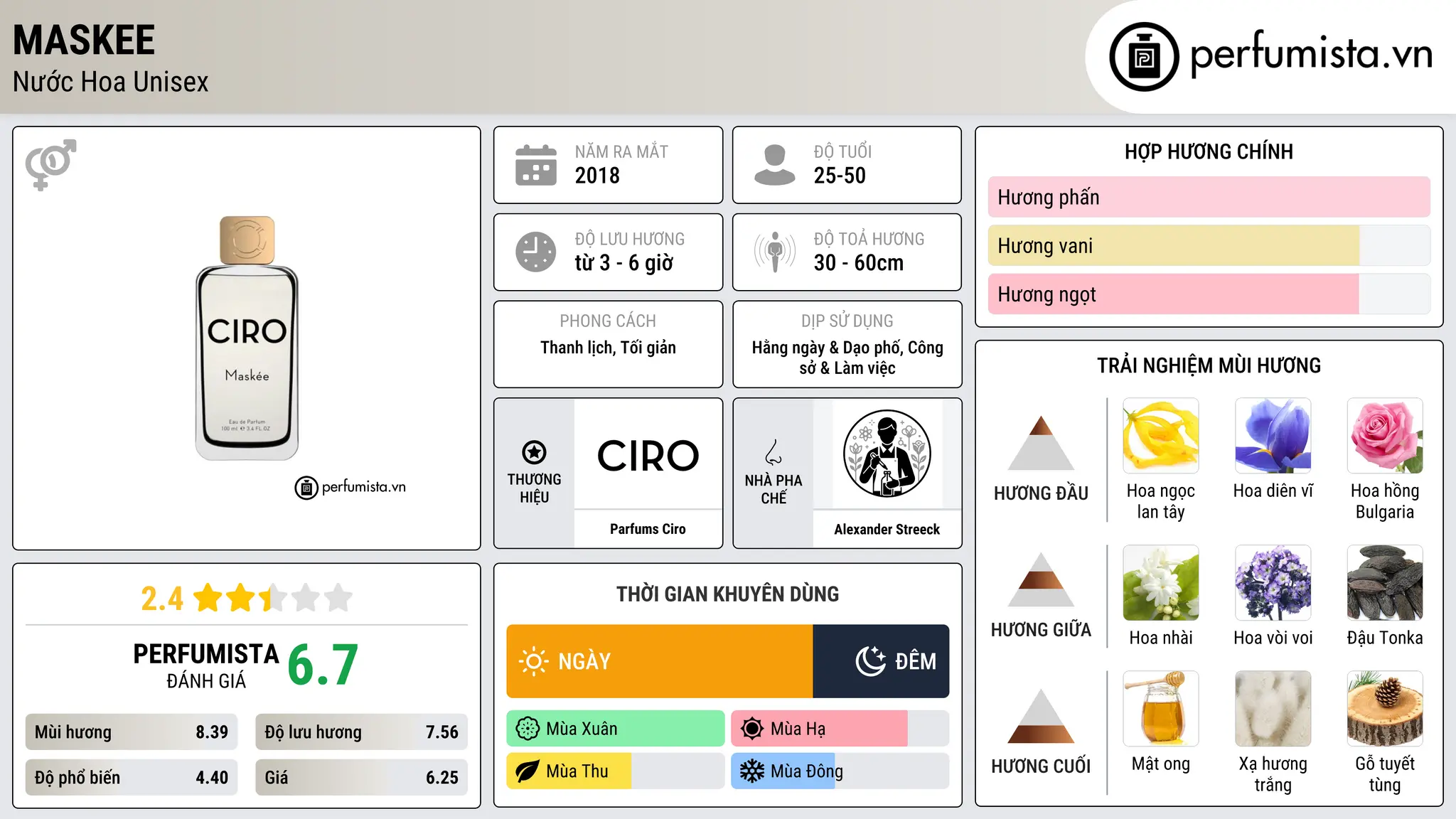Screen dimensions: 1456x819
Task: Click the Hoa vòi voi heliotrope image
Action: 1273,583
